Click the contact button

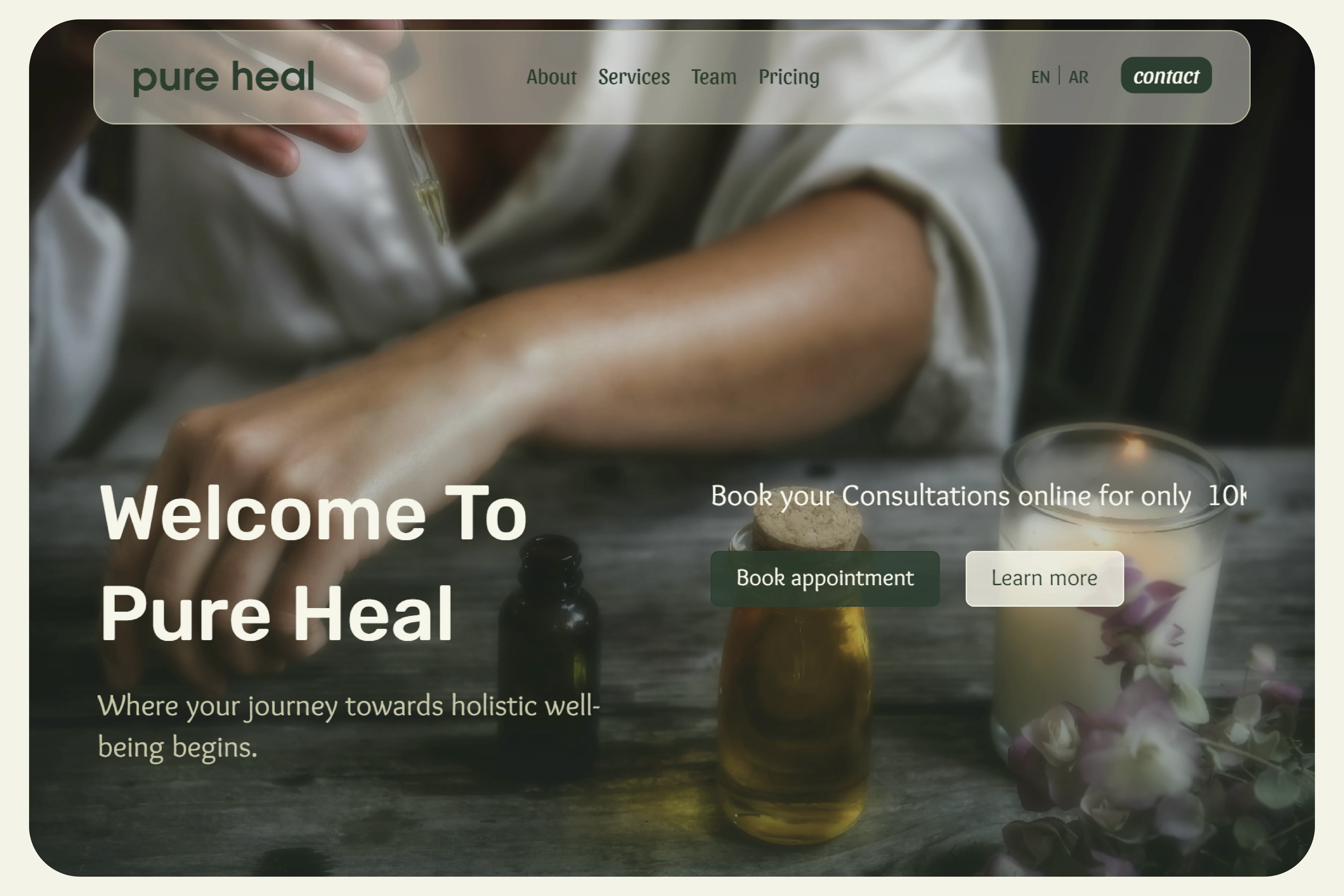1166,75
